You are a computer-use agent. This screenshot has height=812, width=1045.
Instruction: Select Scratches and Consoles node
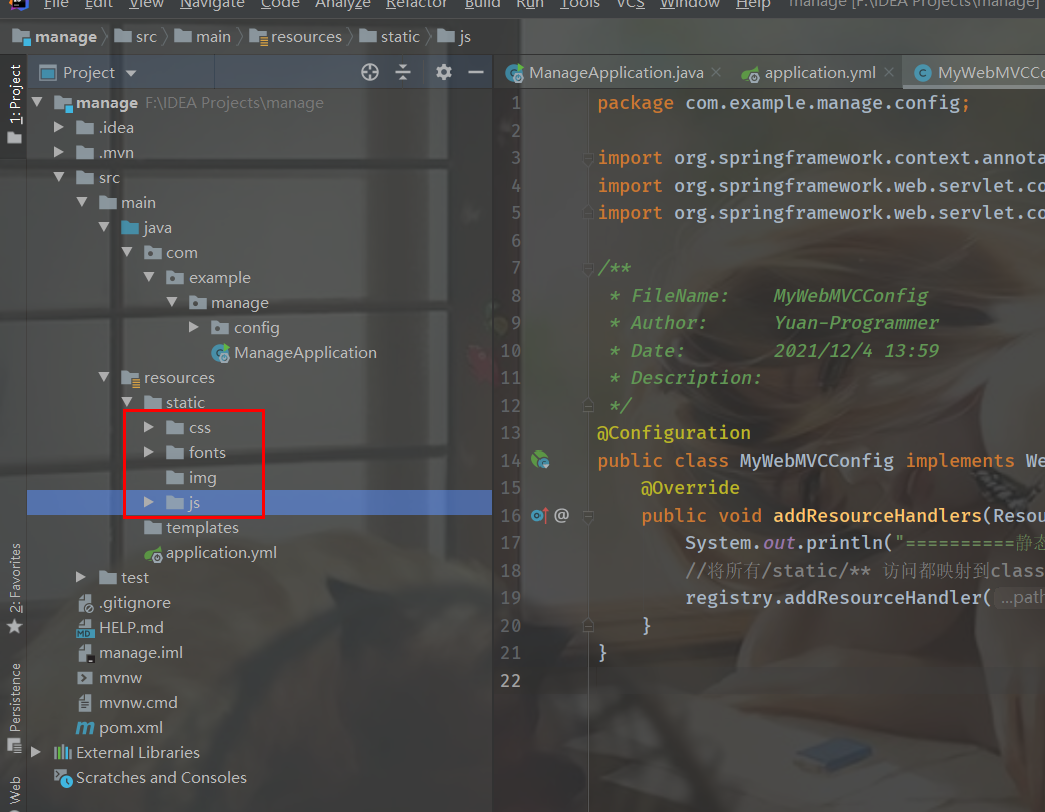pyautogui.click(x=151, y=777)
